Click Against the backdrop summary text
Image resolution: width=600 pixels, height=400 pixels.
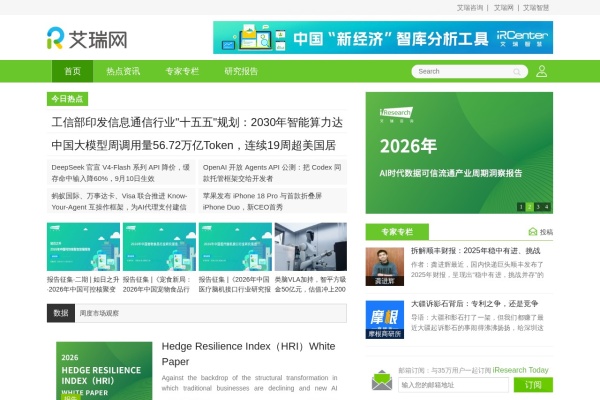pyautogui.click(x=249, y=383)
